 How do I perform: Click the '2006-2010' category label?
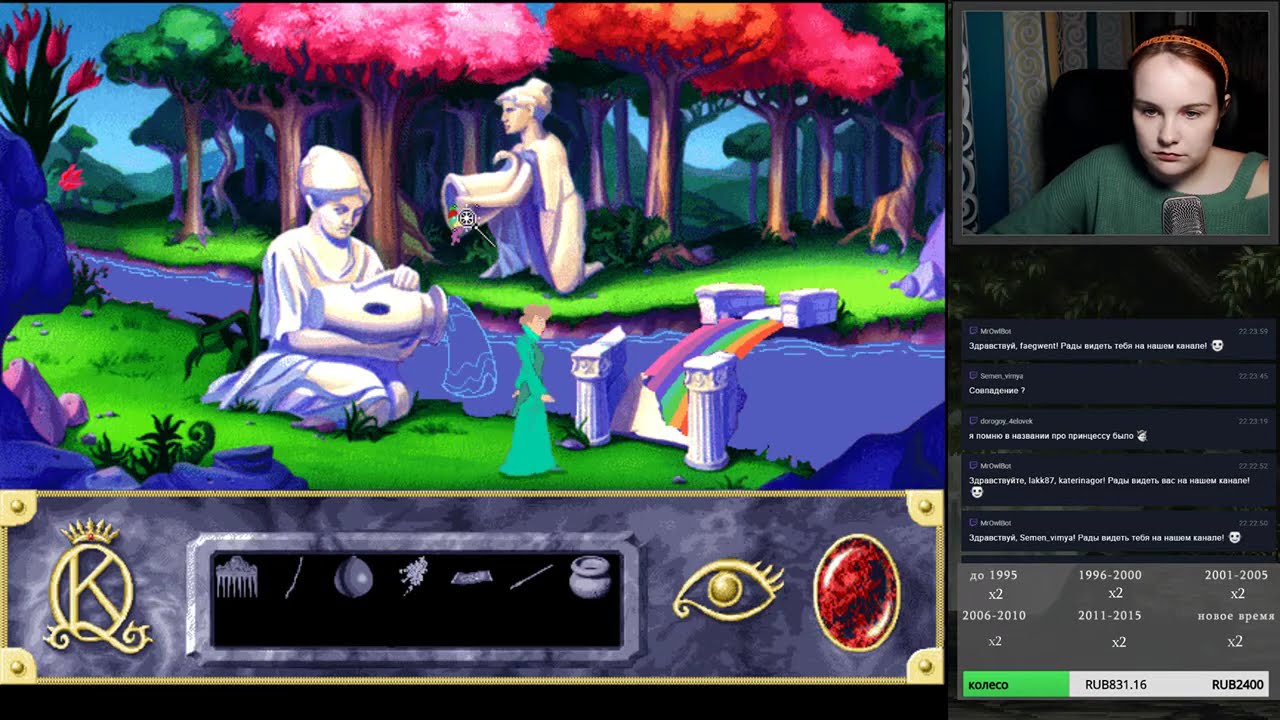[x=994, y=615]
